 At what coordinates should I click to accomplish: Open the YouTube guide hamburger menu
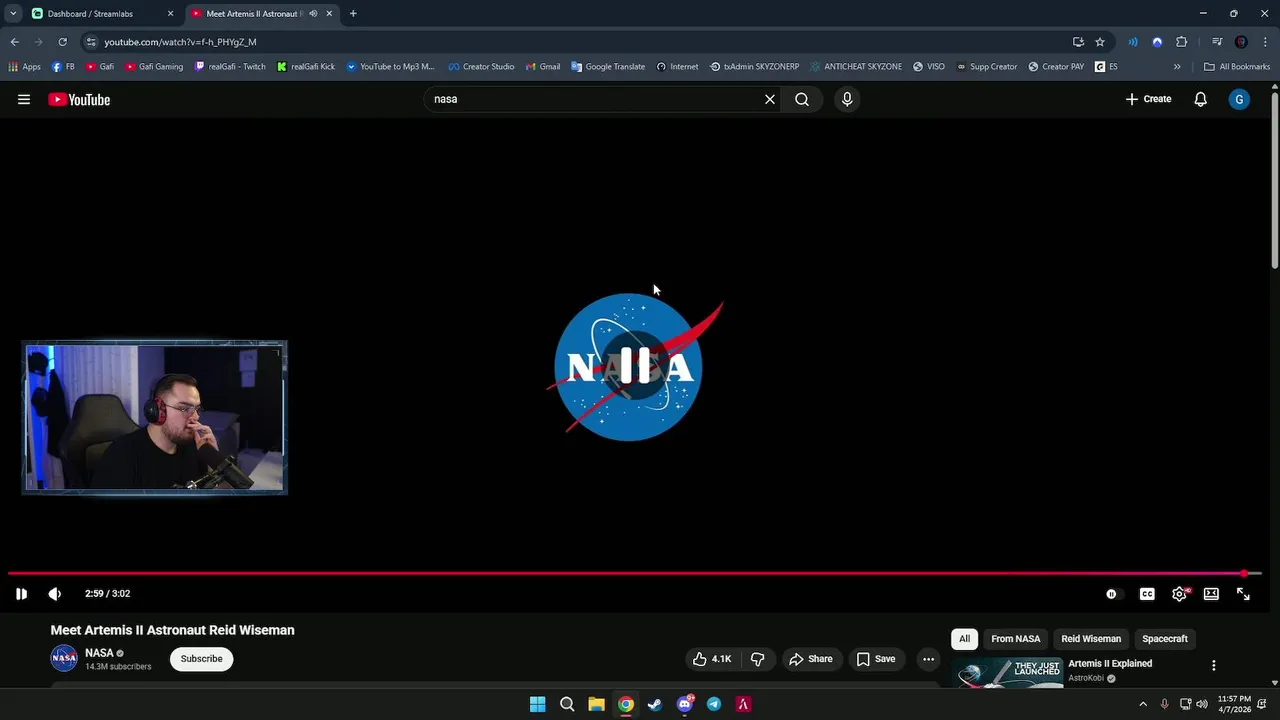(x=24, y=99)
